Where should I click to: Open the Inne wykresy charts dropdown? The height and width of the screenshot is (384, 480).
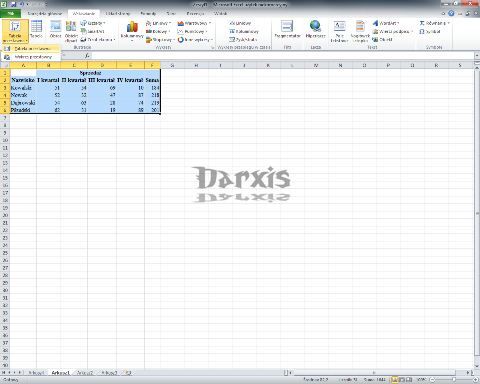pos(195,39)
